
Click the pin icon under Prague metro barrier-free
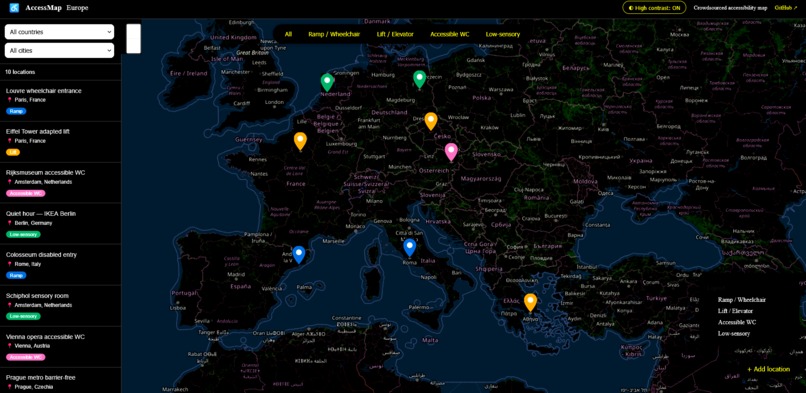click(x=9, y=387)
